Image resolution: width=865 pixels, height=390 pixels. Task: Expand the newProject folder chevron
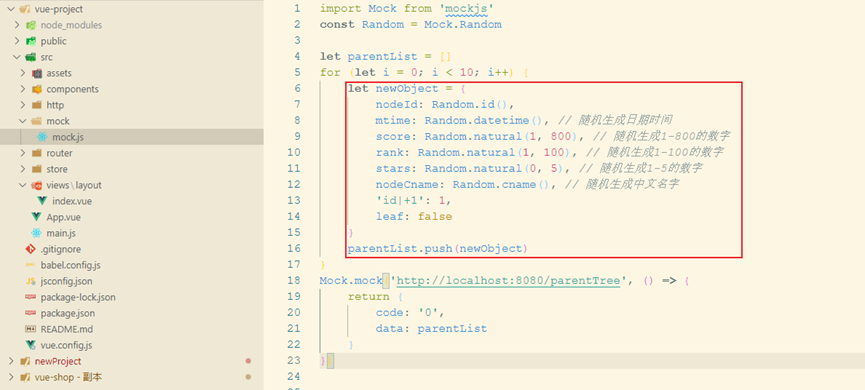pyautogui.click(x=11, y=361)
